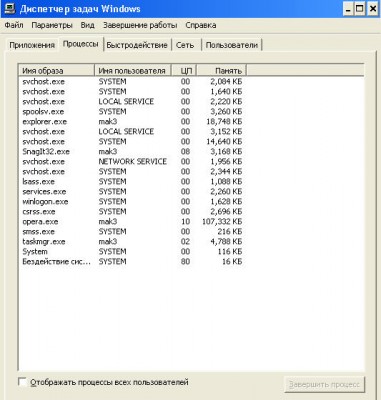Switch to the Приложения tab
Screen dimensions: 381x400
click(x=32, y=45)
